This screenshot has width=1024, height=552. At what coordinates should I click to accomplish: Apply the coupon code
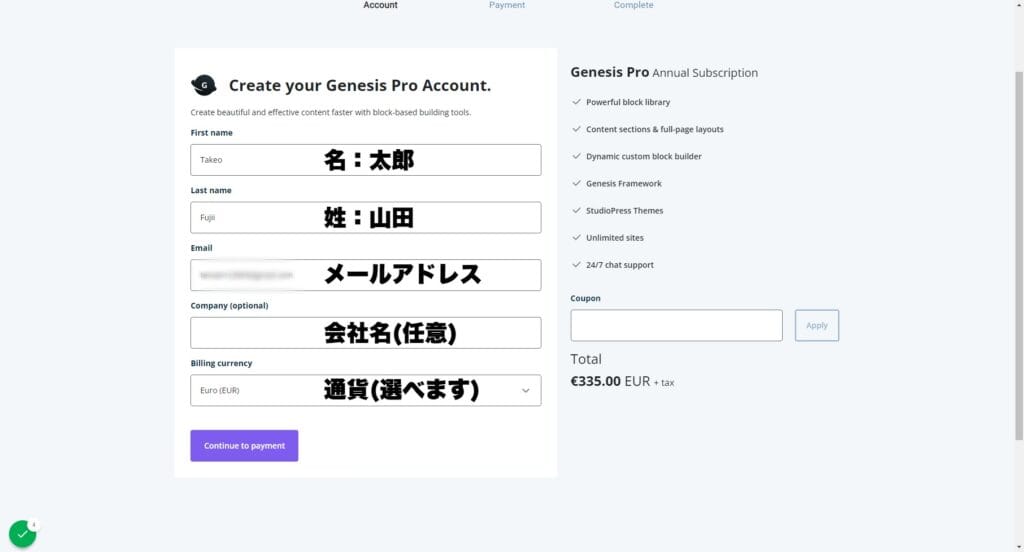(816, 325)
